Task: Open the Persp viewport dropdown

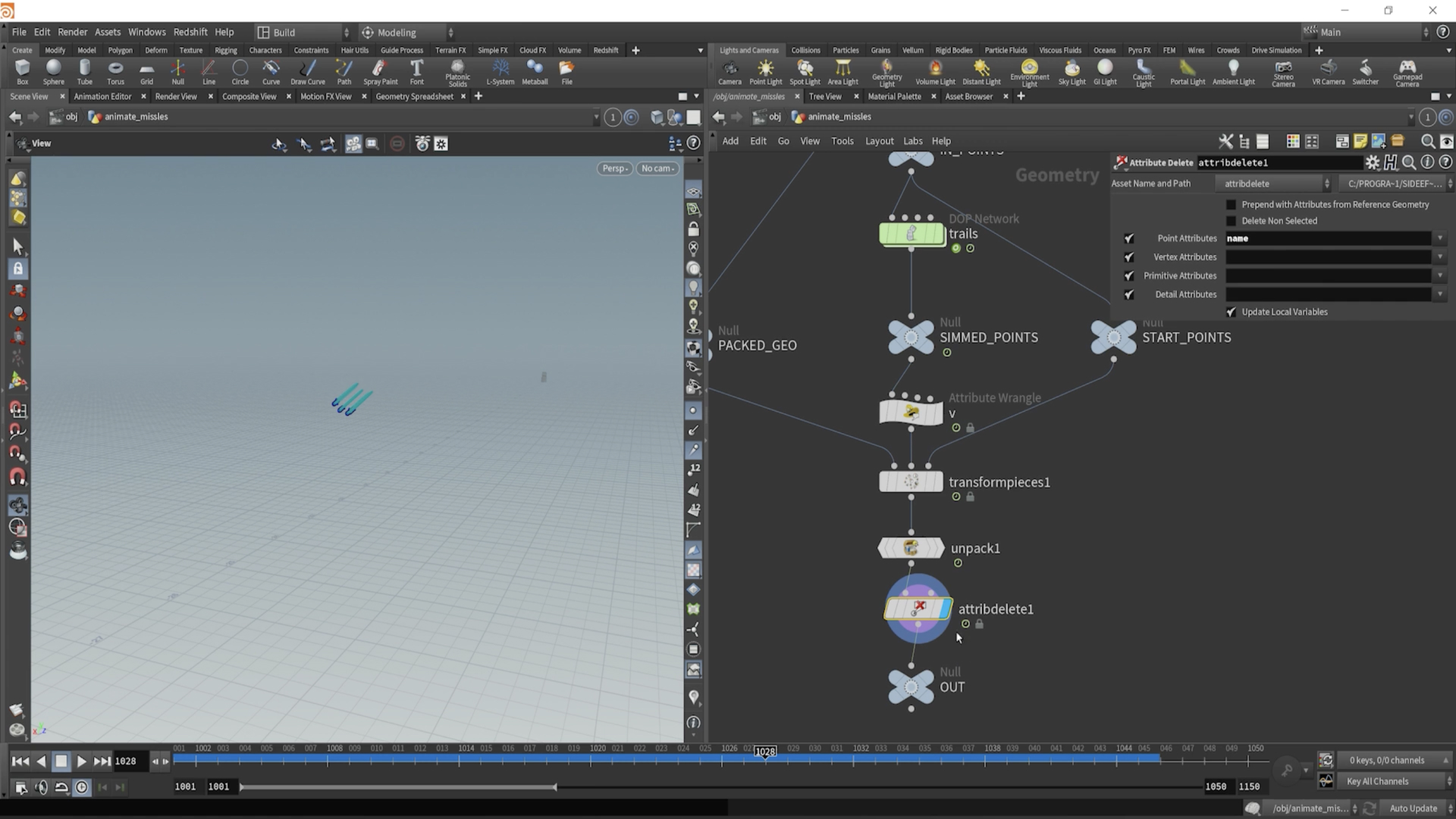Action: coord(614,168)
